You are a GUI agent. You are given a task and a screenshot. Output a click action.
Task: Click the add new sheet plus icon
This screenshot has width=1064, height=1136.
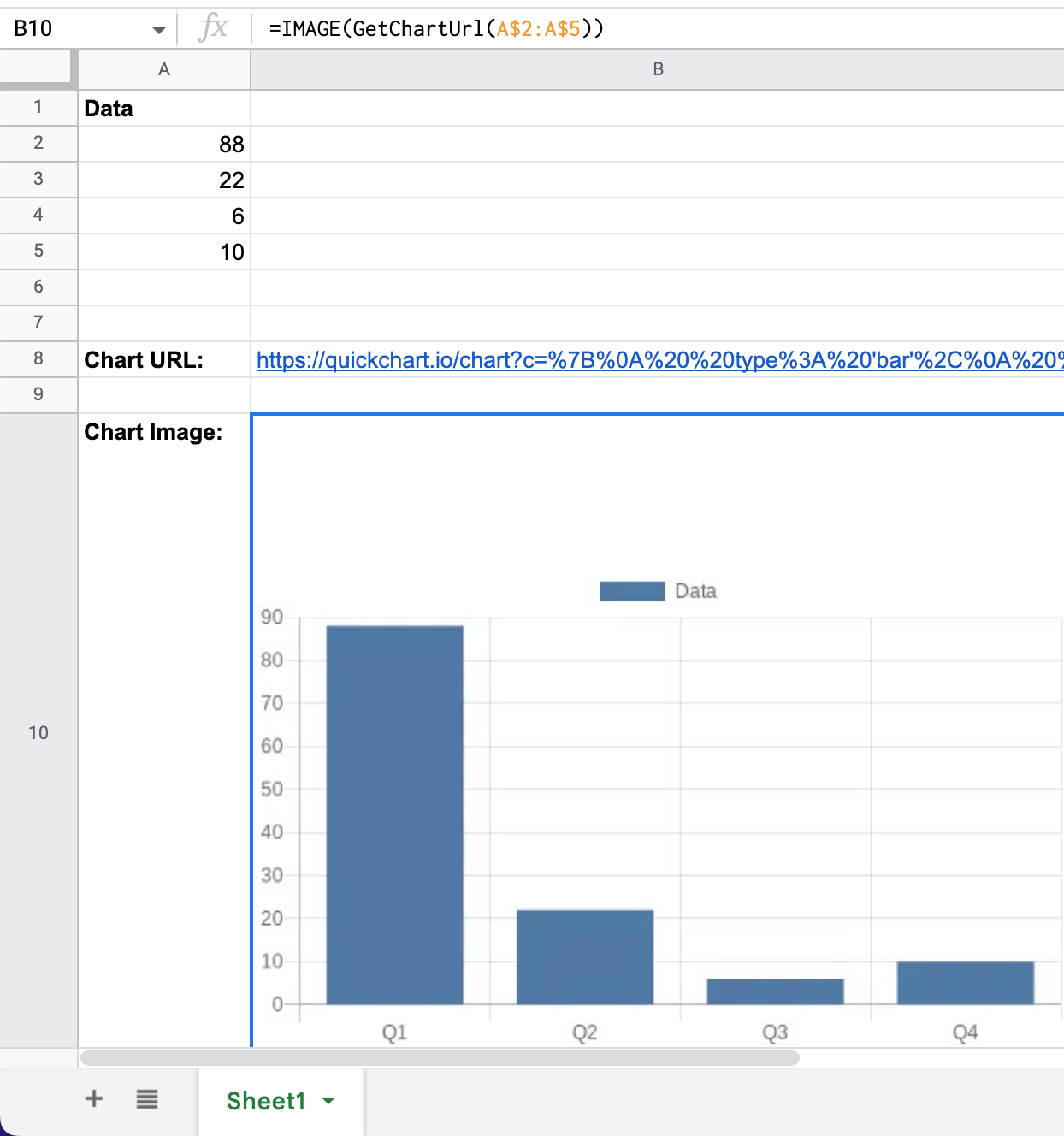[x=94, y=1099]
